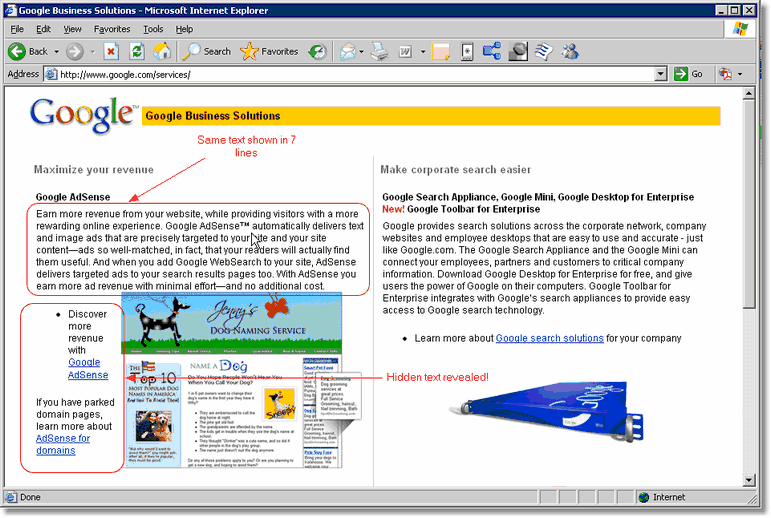
Task: Open the Search pane from toolbar
Action: pyautogui.click(x=206, y=51)
